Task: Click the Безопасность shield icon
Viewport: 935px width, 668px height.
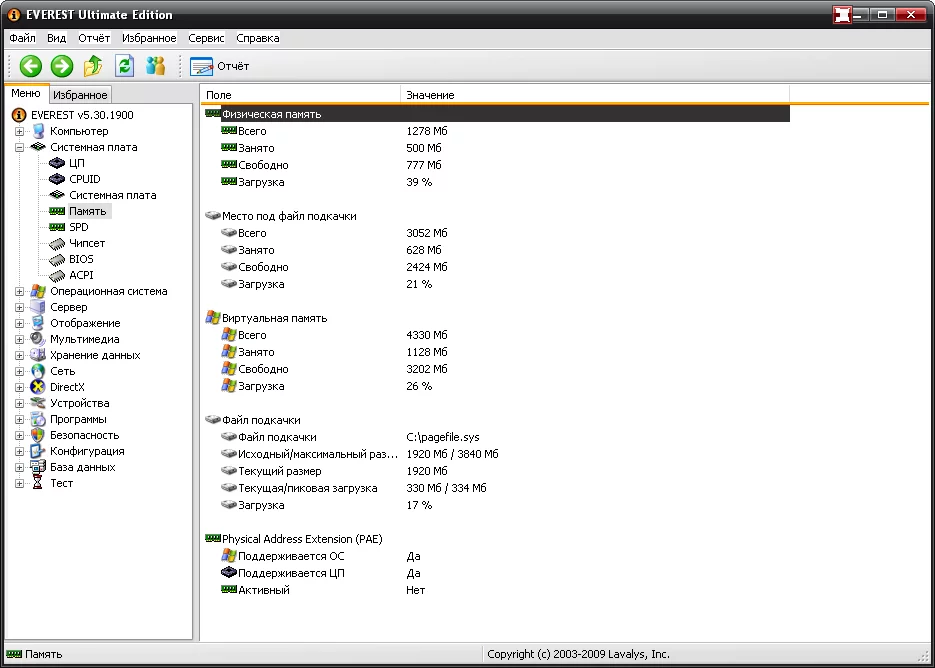Action: tap(38, 435)
